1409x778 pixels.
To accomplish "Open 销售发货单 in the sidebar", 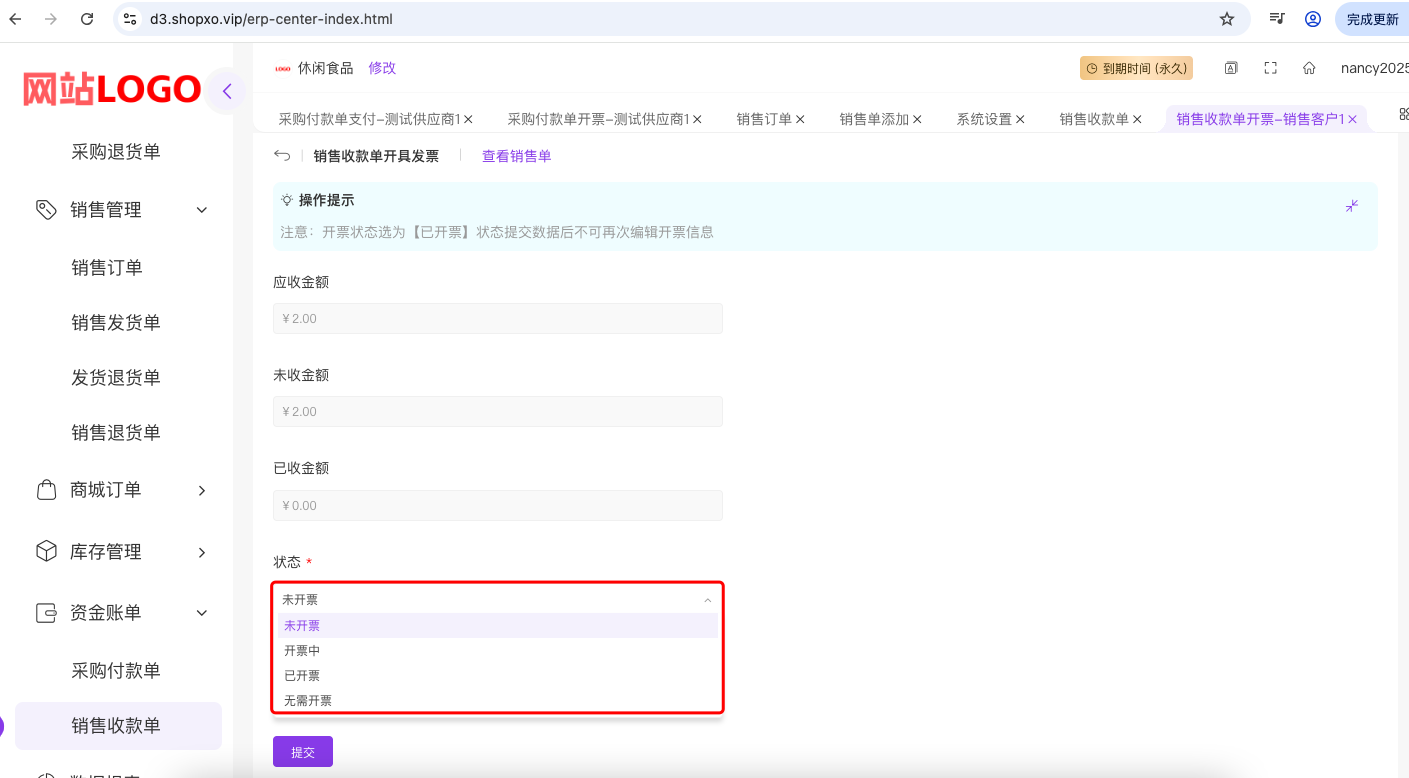I will click(116, 323).
